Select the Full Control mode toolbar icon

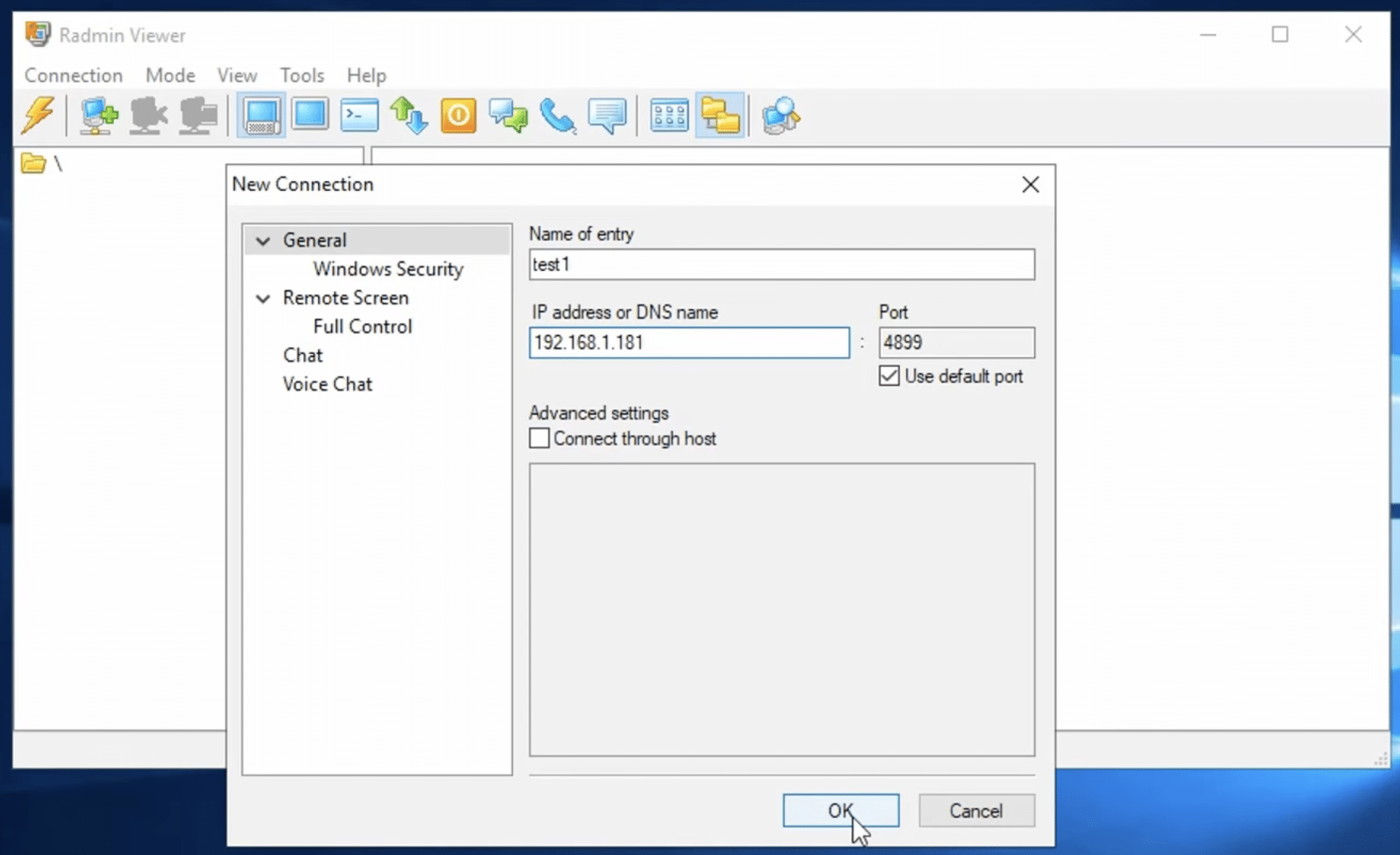(261, 116)
